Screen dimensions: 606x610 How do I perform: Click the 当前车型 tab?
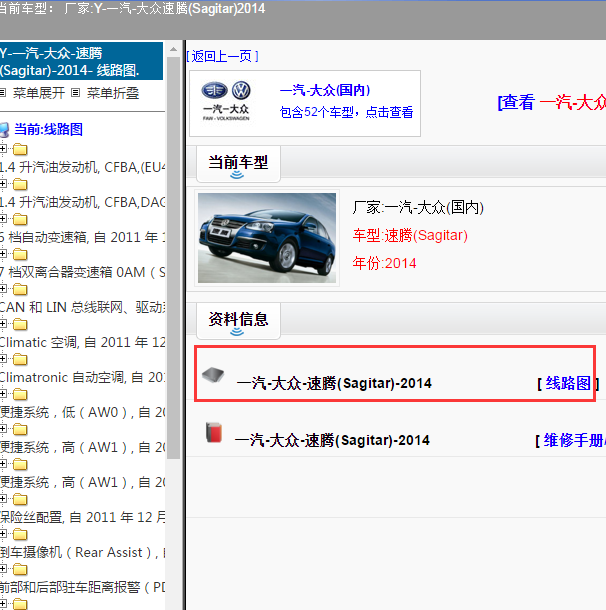[x=238, y=164]
